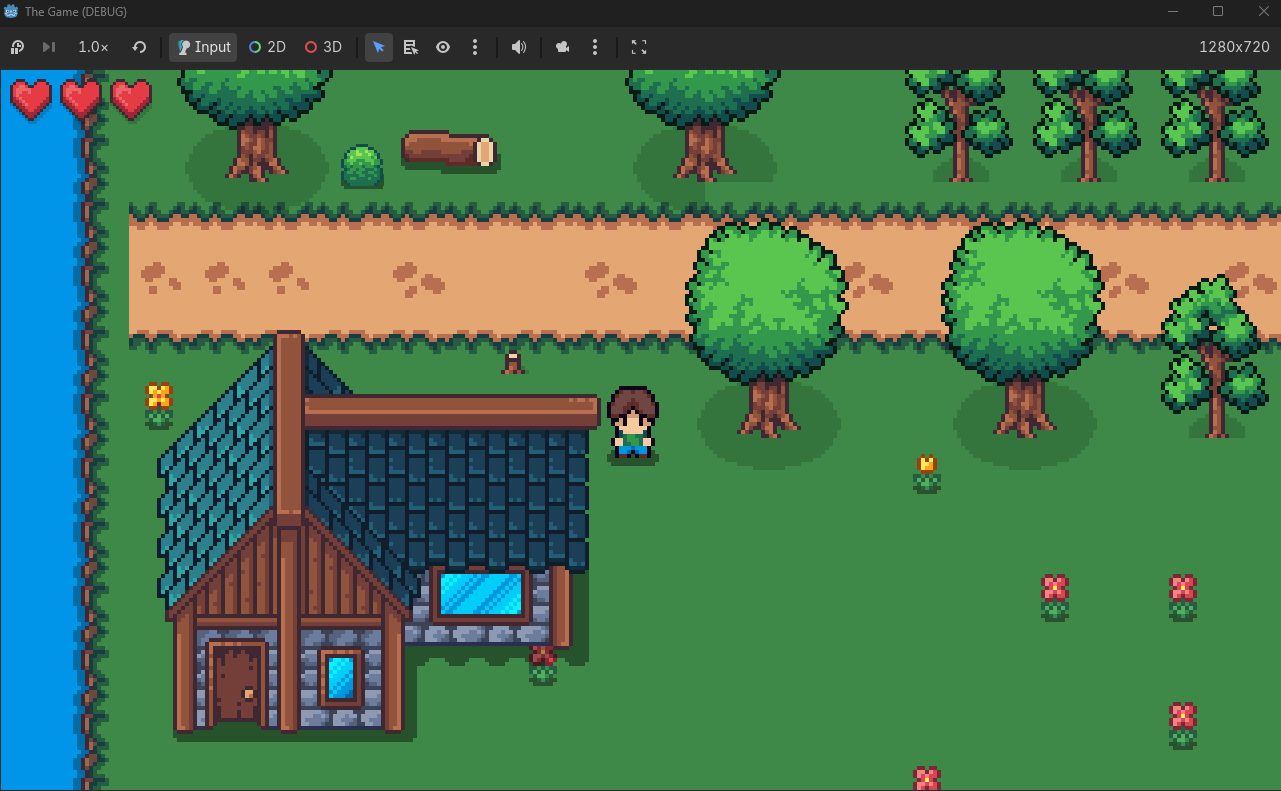Mute the game audio

tap(519, 47)
